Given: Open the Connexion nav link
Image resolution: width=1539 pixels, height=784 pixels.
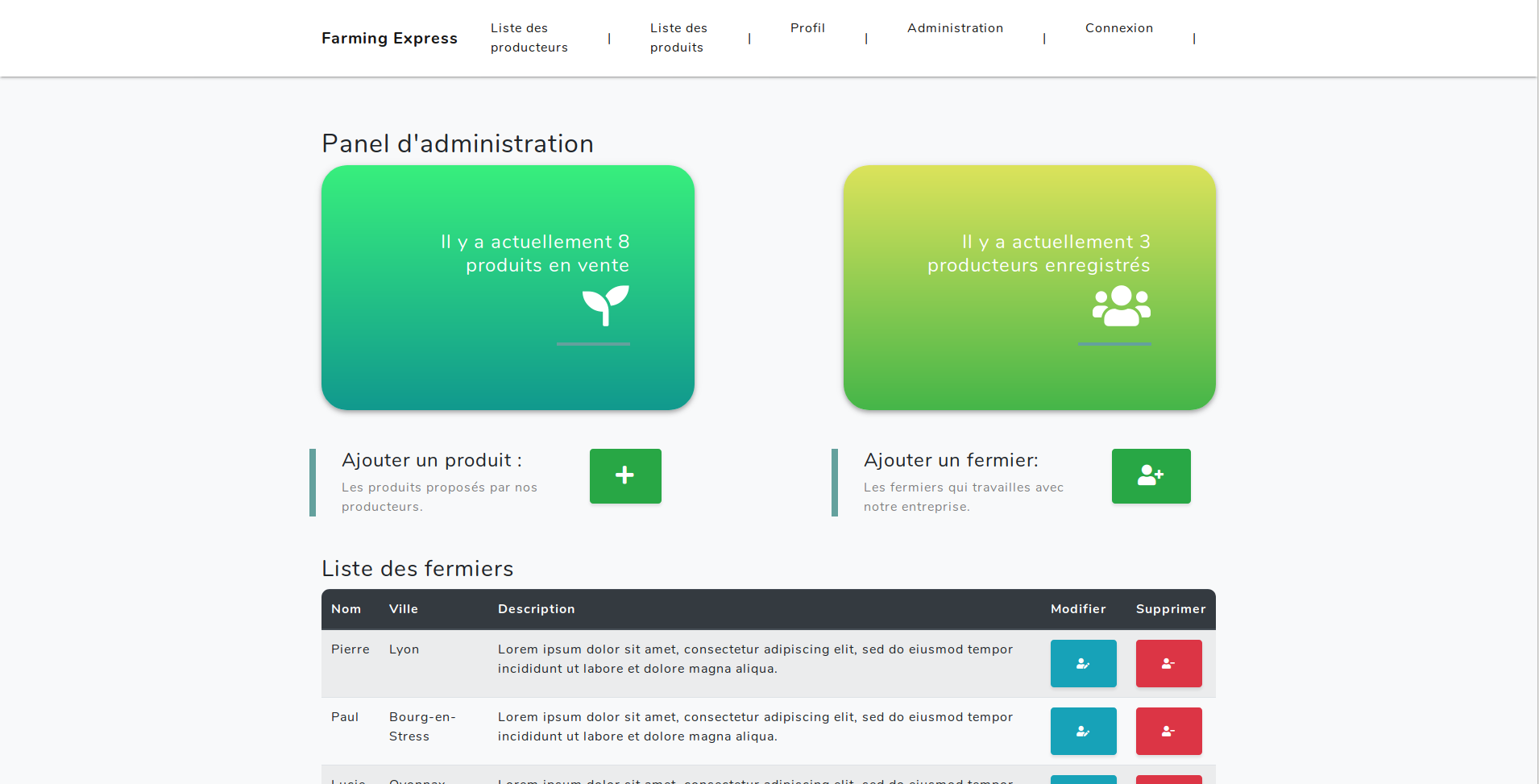Looking at the screenshot, I should pyautogui.click(x=1119, y=28).
